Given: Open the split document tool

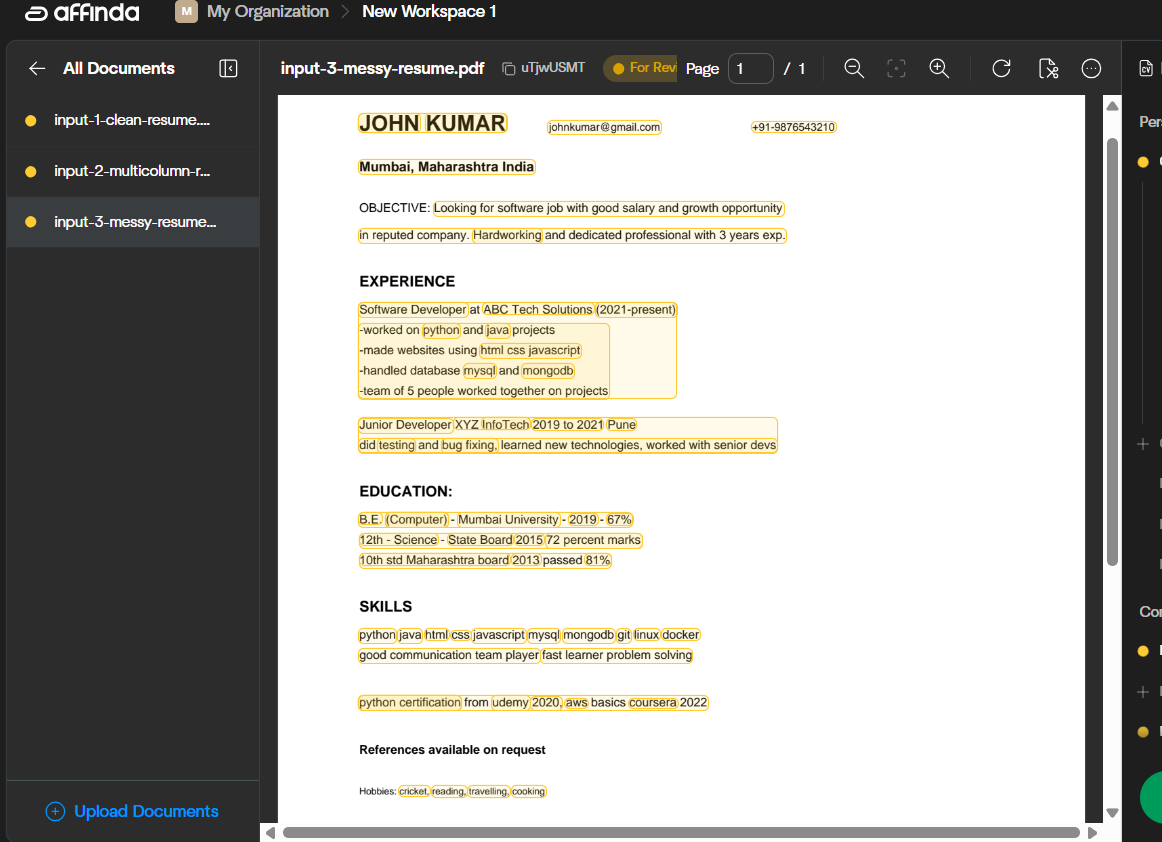Looking at the screenshot, I should [1048, 69].
